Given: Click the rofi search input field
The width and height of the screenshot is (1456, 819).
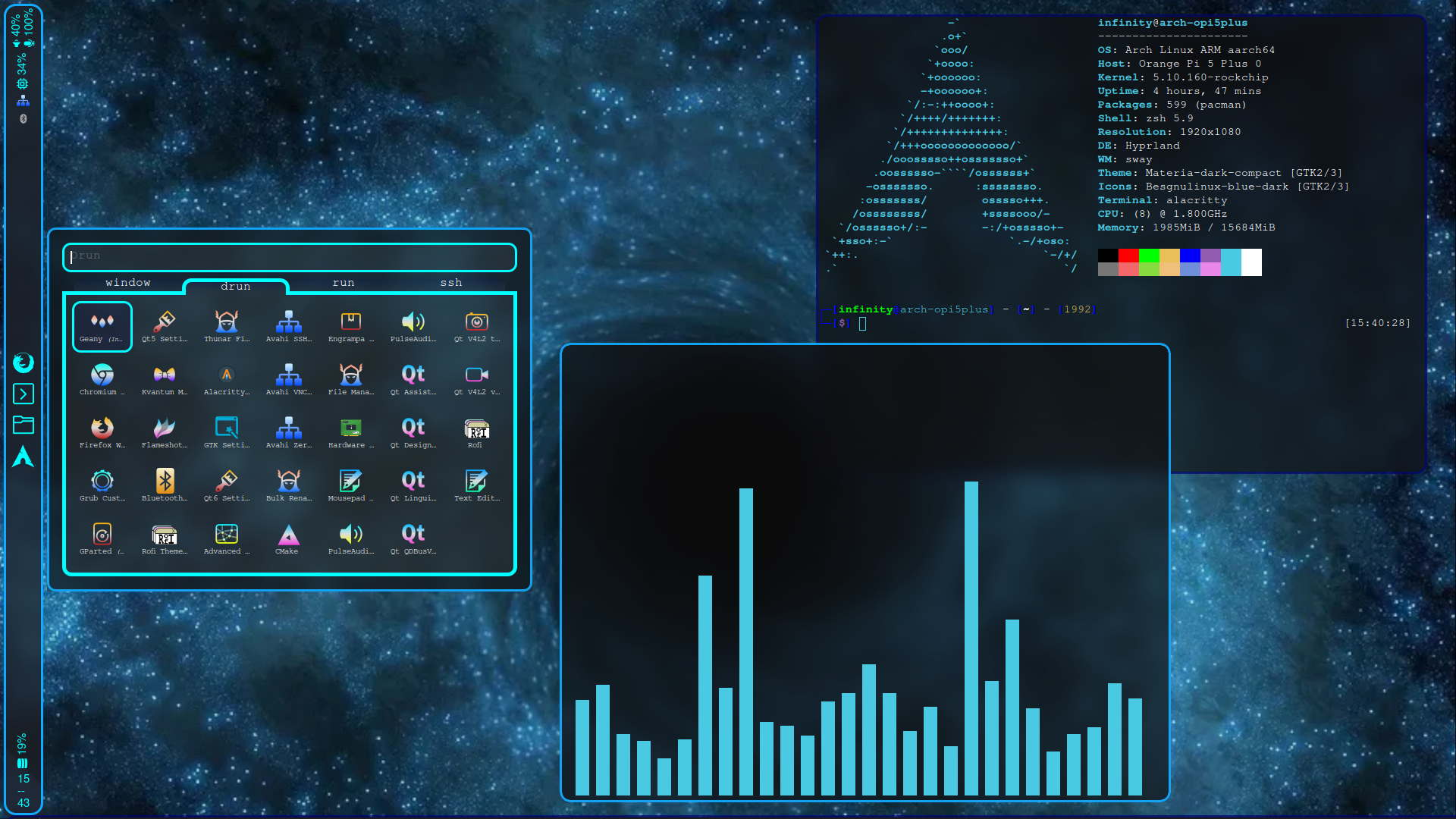Looking at the screenshot, I should tap(289, 257).
